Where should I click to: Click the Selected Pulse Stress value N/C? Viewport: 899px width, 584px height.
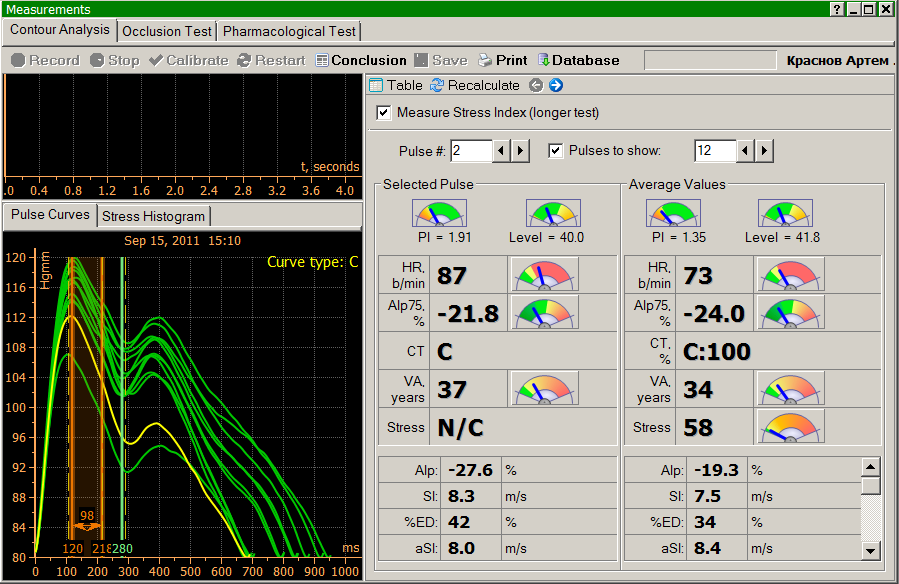(x=460, y=428)
